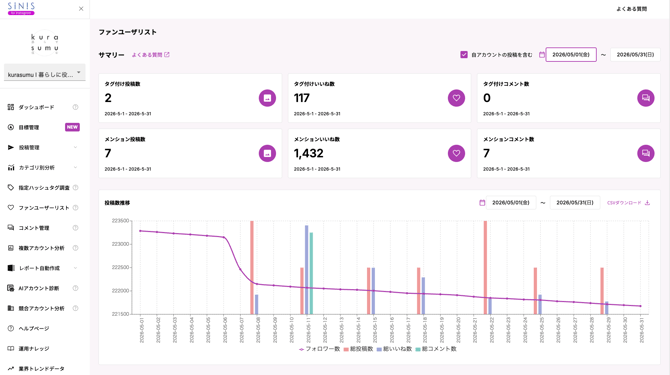Show help for AIアカウント診断
Screen dimensions: 670x375
click(x=75, y=288)
